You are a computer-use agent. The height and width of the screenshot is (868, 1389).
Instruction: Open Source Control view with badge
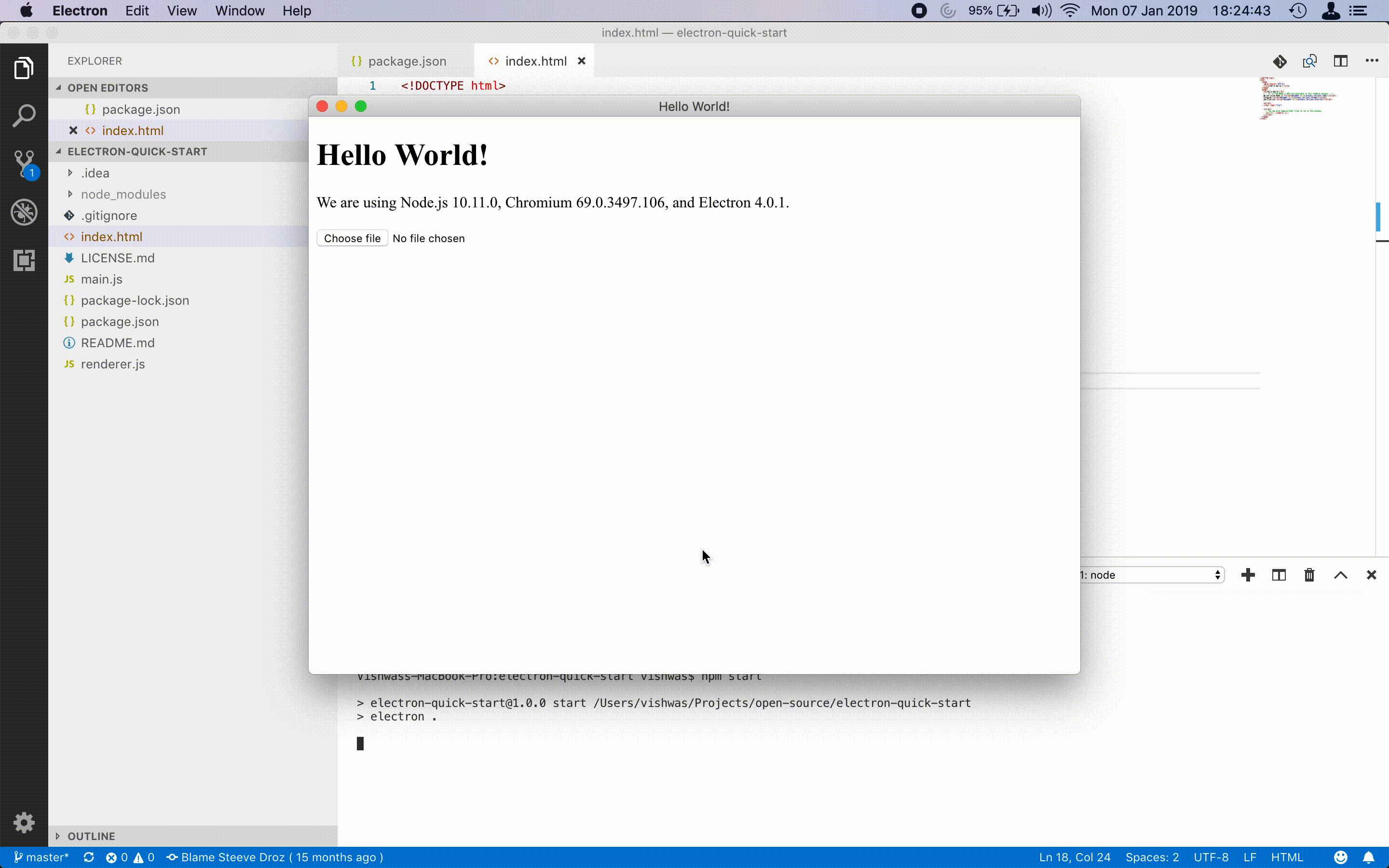pos(25,165)
